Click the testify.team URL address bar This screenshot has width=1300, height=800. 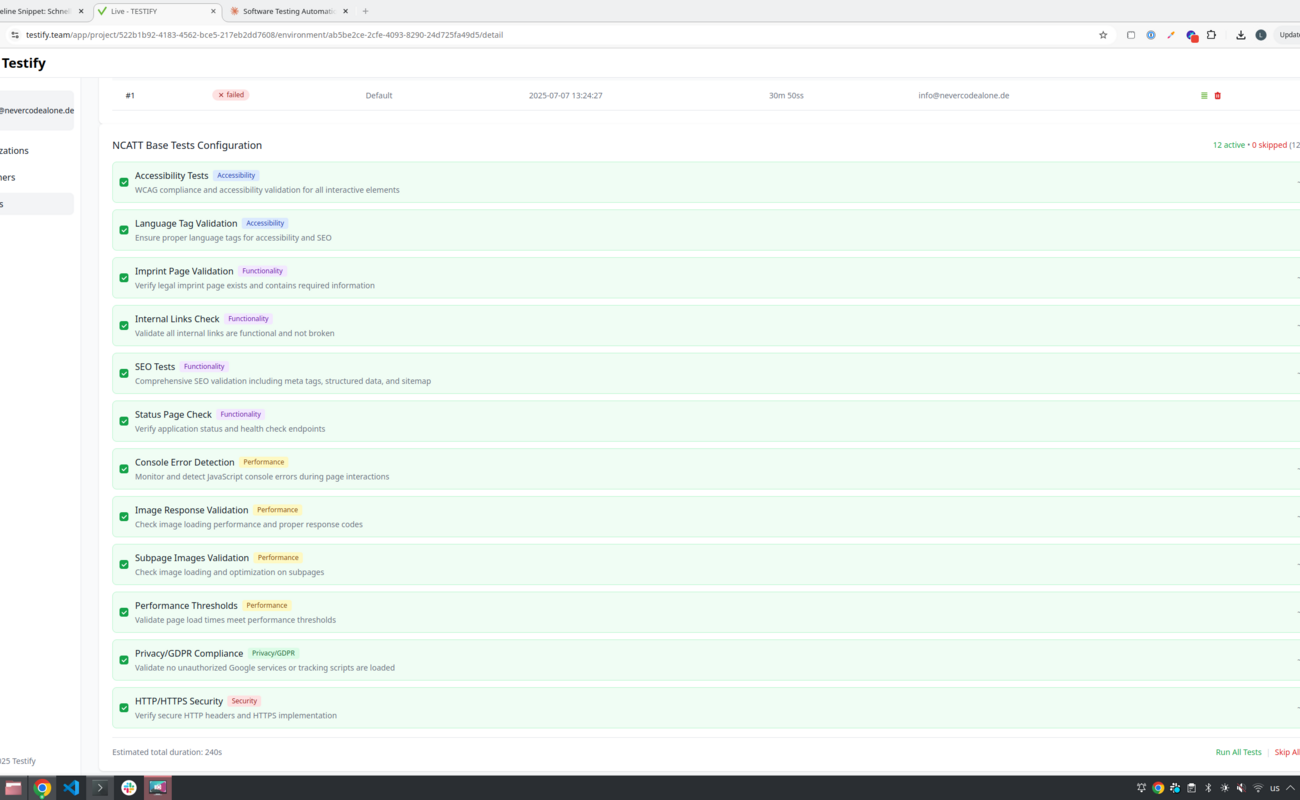[560, 35]
